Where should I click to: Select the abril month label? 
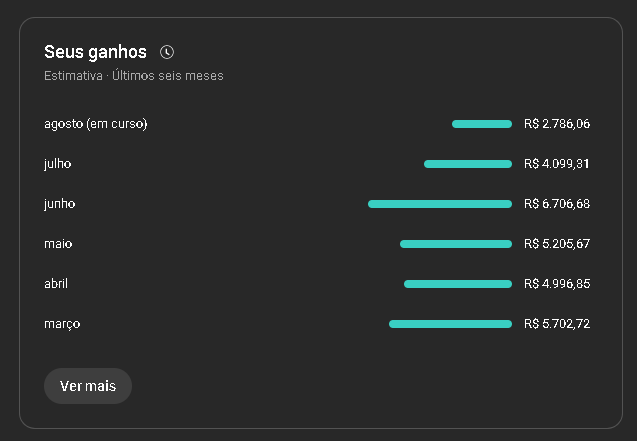pyautogui.click(x=56, y=284)
